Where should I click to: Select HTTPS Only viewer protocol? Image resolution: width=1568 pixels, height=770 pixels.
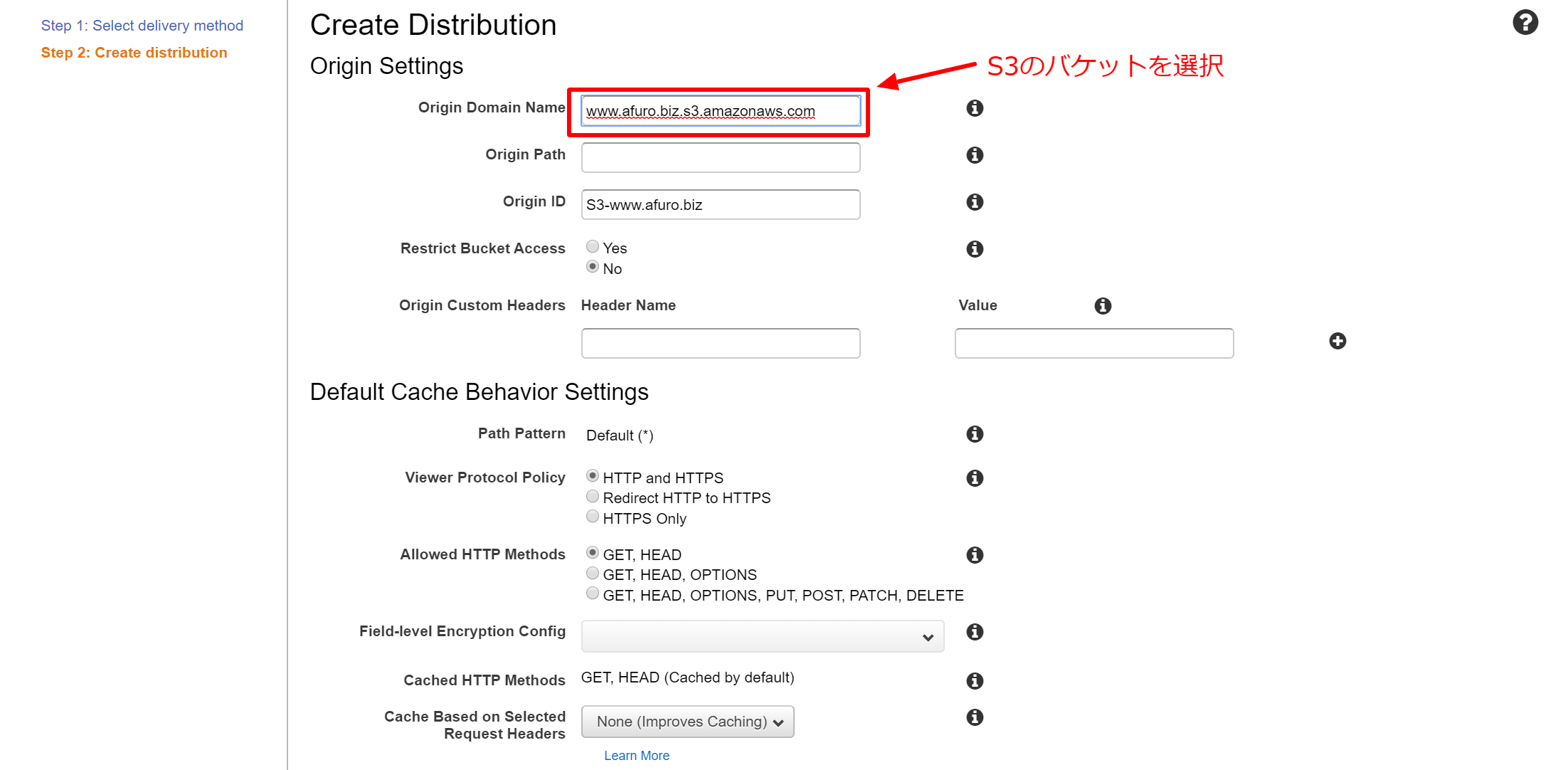pyautogui.click(x=593, y=517)
